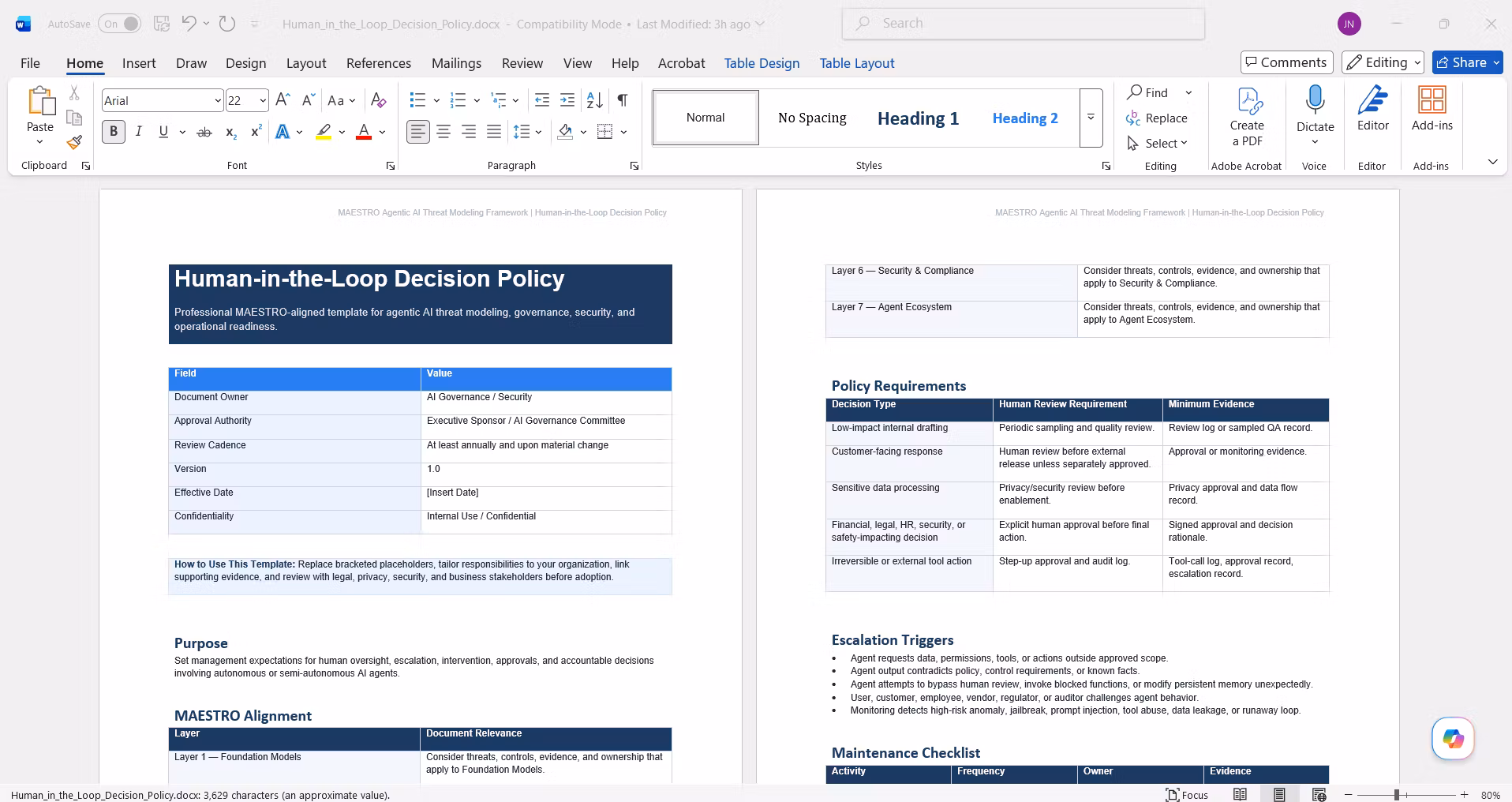Open the Editing mode dropdown

tap(1384, 62)
